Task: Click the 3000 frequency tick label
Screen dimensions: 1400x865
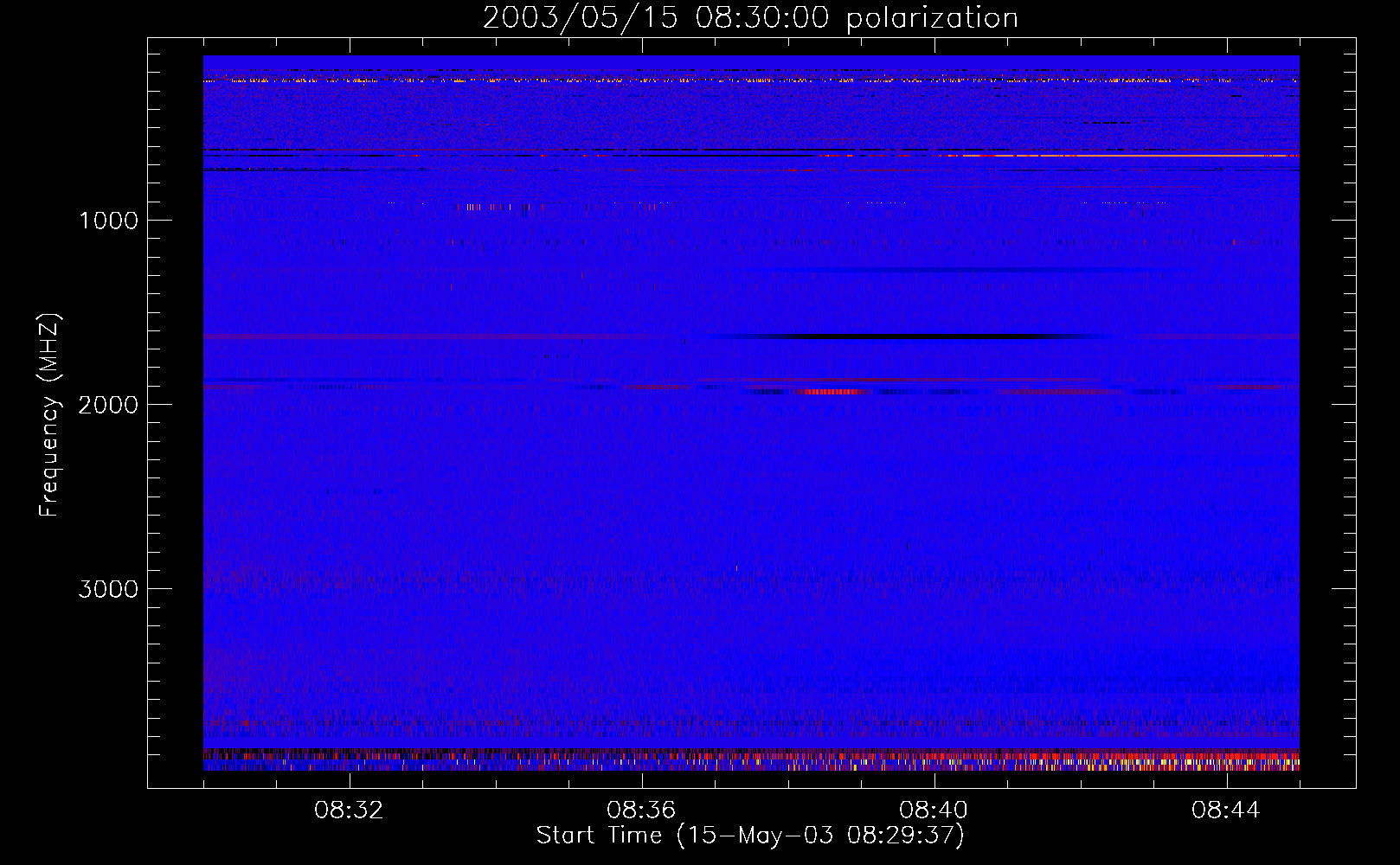Action: tap(108, 589)
